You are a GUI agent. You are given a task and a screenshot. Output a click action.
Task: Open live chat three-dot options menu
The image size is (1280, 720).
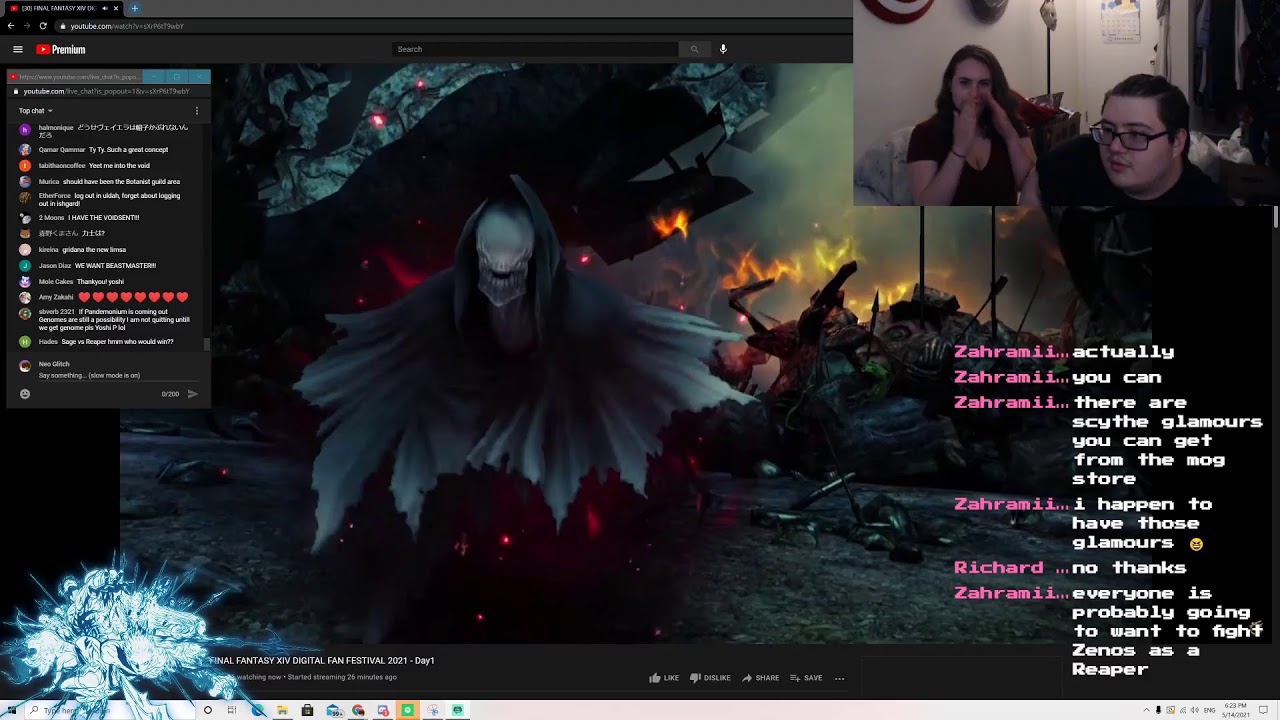tap(197, 110)
